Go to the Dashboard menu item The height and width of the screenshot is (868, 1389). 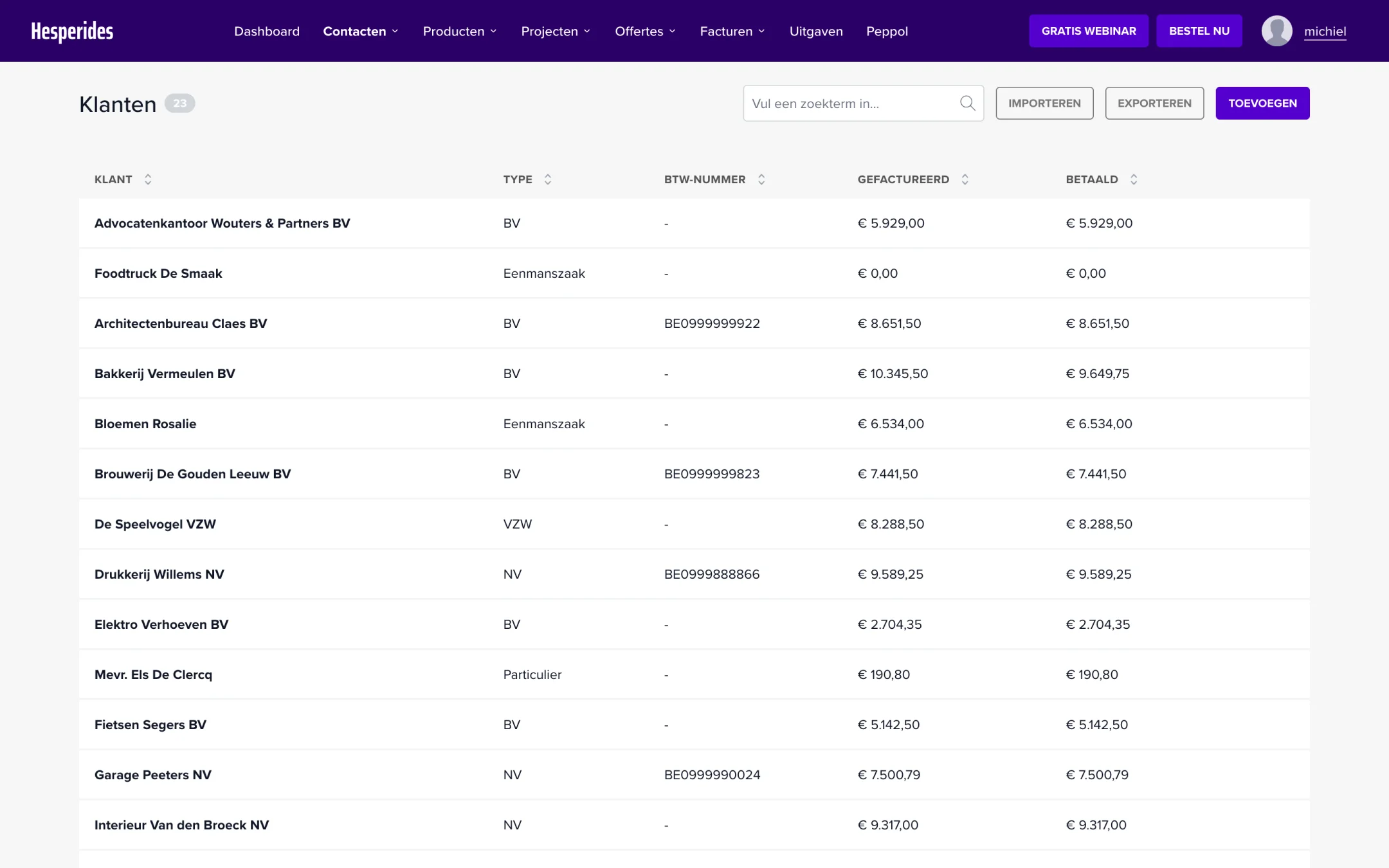(x=267, y=31)
